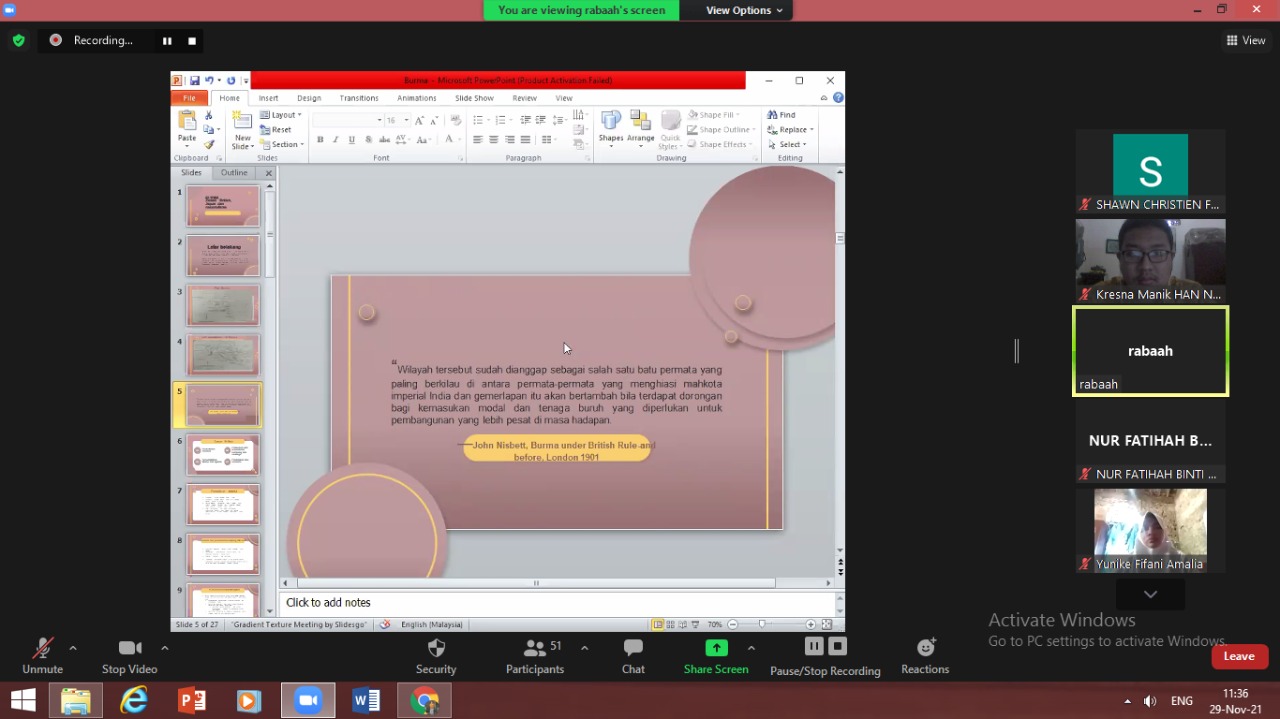
Task: Select the Normal view button in status bar
Action: 658,624
